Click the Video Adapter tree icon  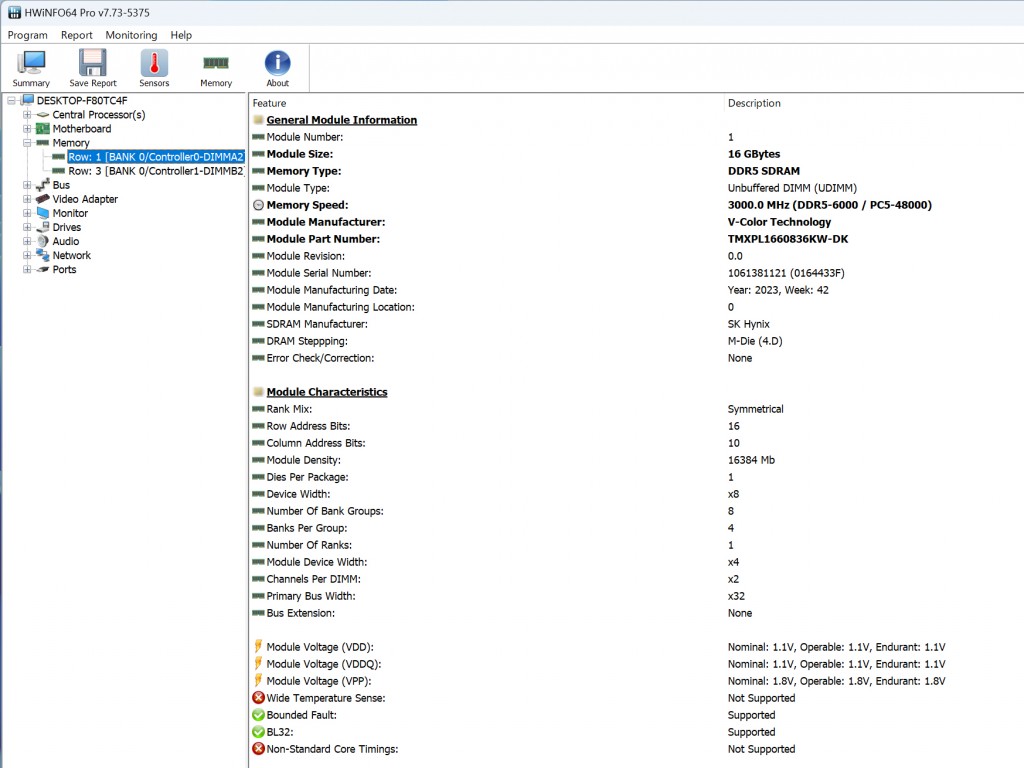tap(43, 199)
